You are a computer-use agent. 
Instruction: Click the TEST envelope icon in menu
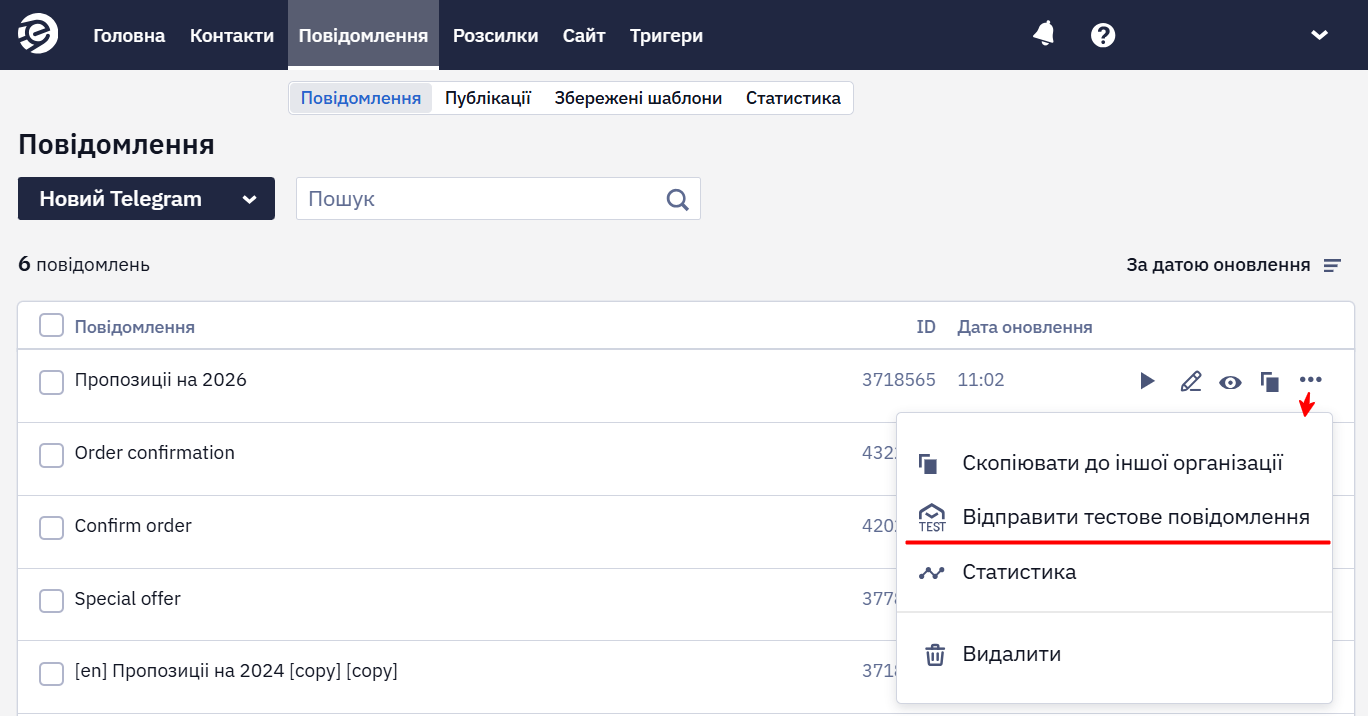click(932, 518)
